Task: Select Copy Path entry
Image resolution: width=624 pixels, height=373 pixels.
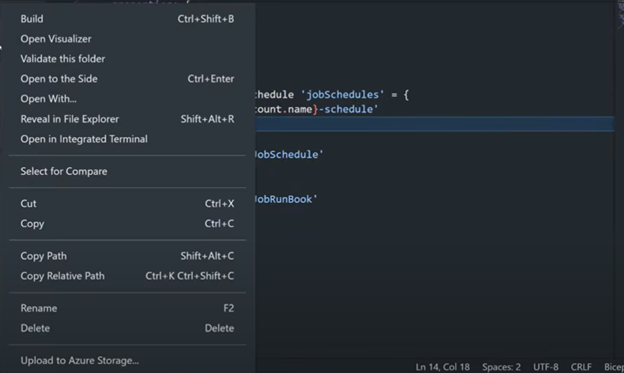Action: pyautogui.click(x=127, y=256)
